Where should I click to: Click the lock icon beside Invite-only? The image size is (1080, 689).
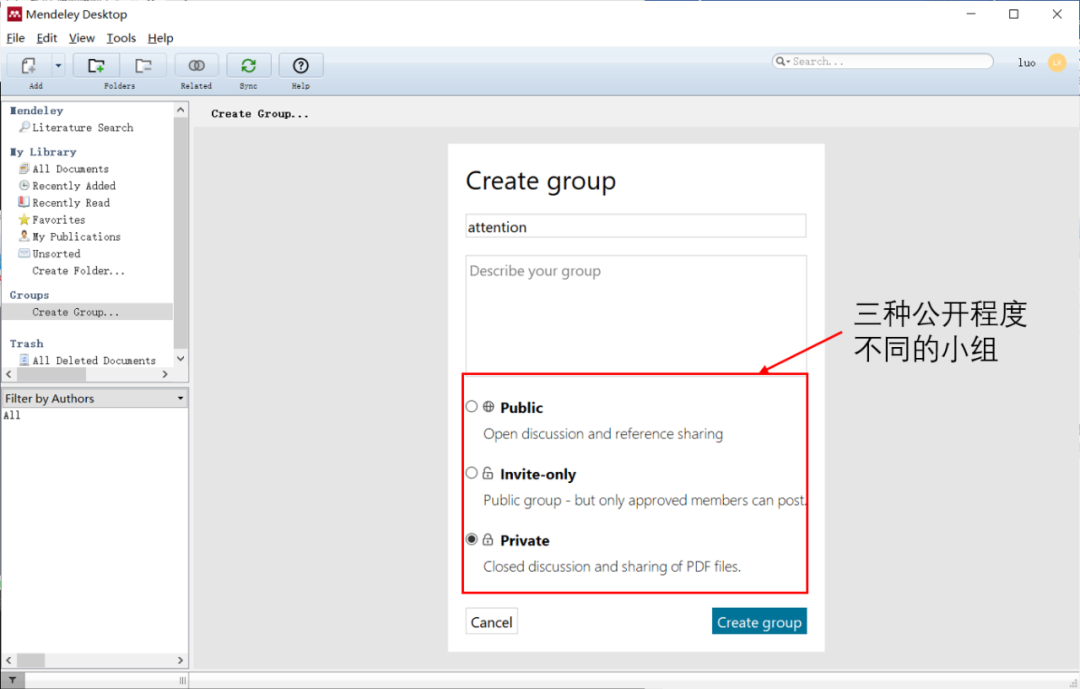tap(488, 473)
